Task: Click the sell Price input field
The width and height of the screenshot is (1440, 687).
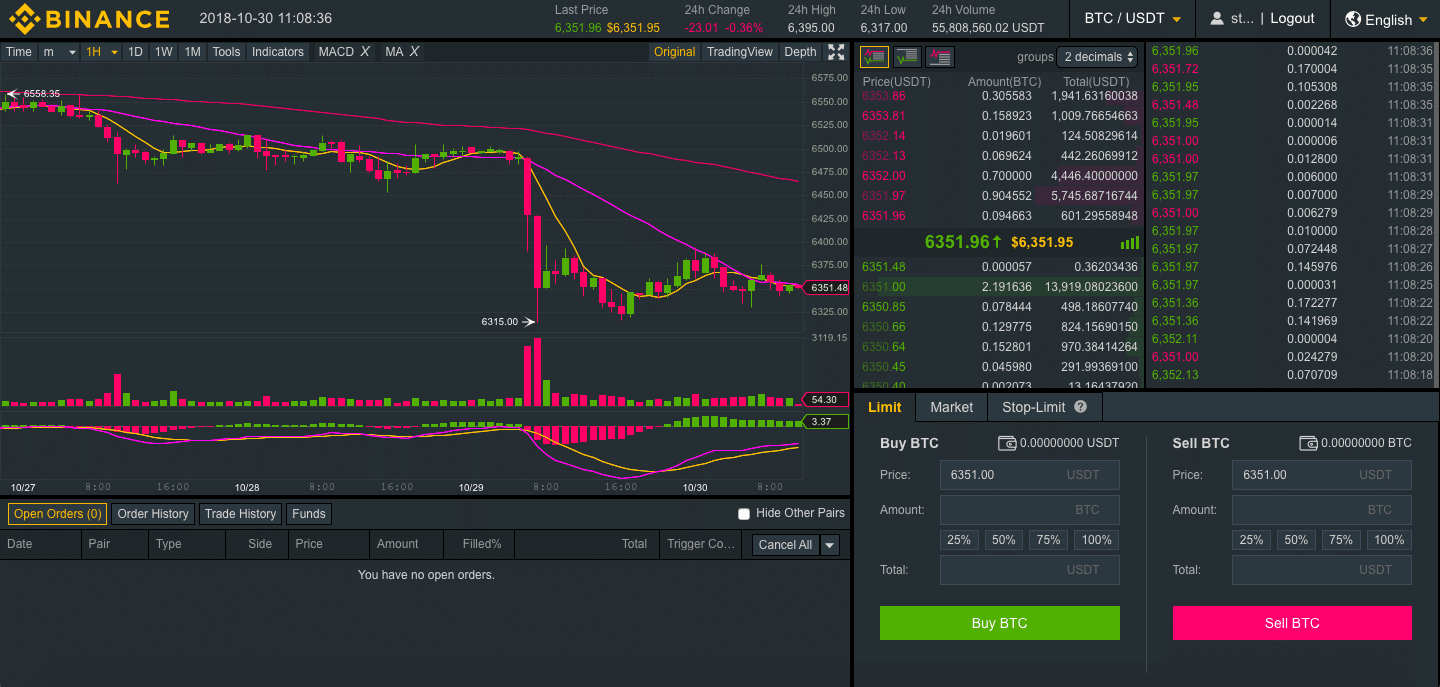Action: click(1321, 474)
